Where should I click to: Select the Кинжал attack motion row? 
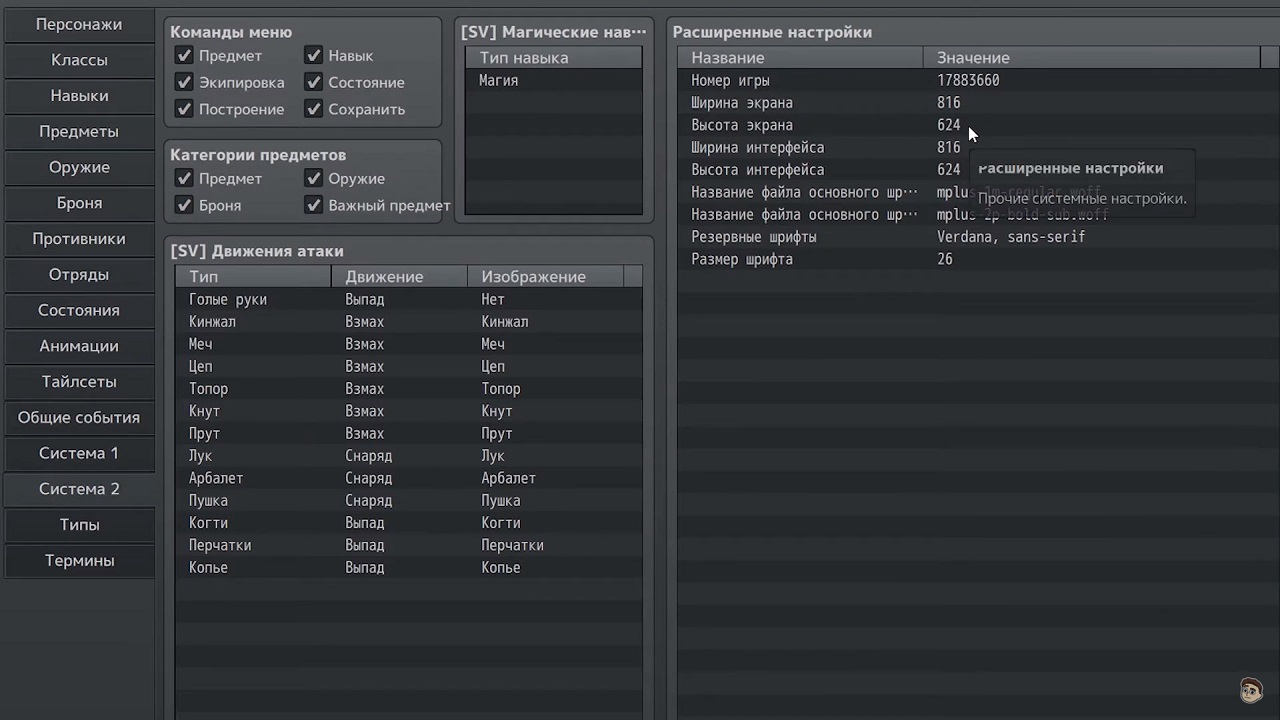[x=408, y=322]
